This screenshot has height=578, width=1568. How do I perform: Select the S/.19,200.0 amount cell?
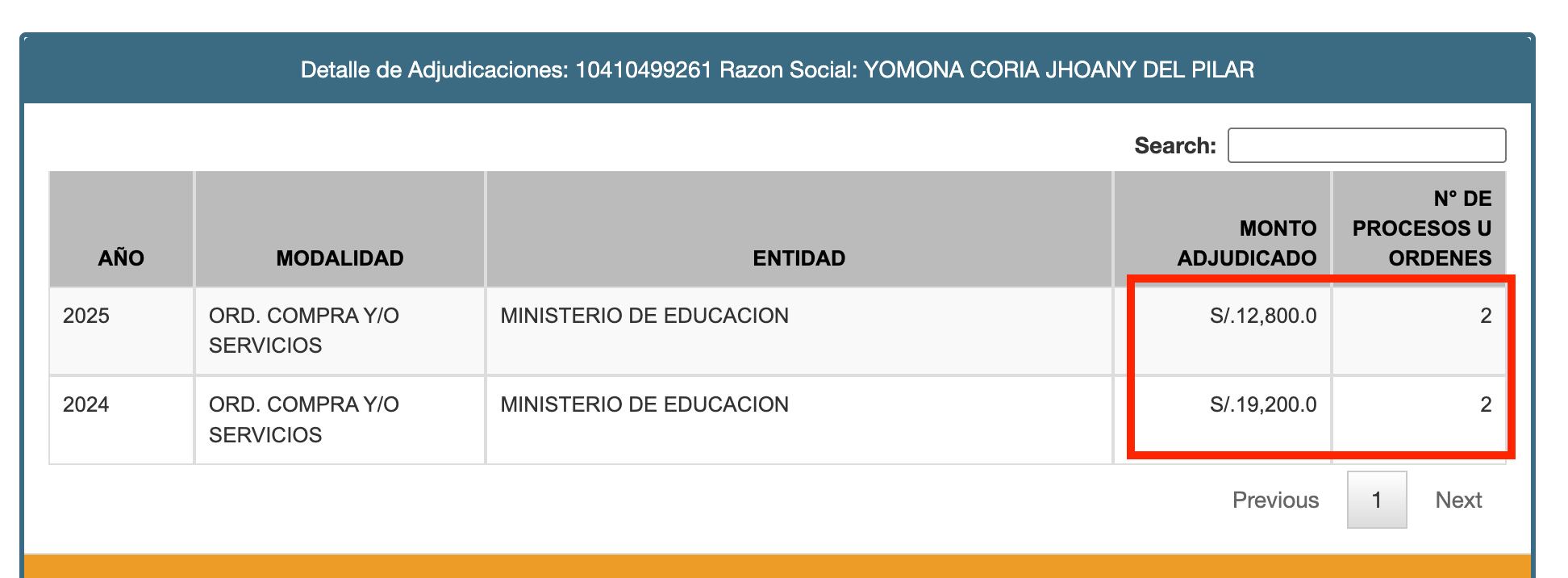(x=1263, y=404)
